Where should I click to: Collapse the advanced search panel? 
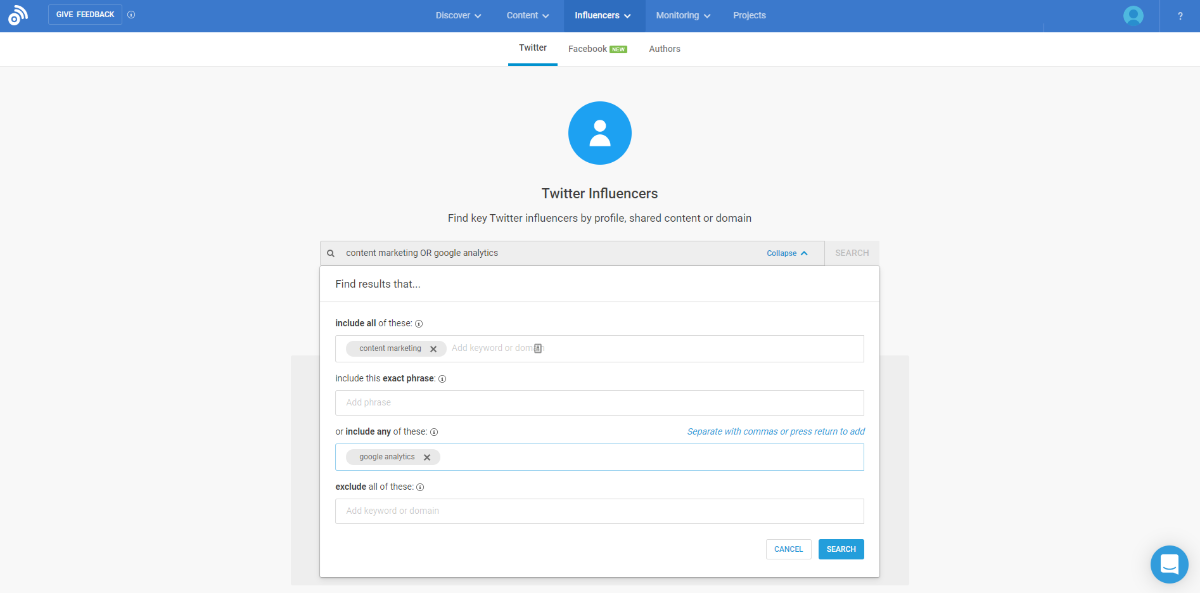click(x=788, y=253)
